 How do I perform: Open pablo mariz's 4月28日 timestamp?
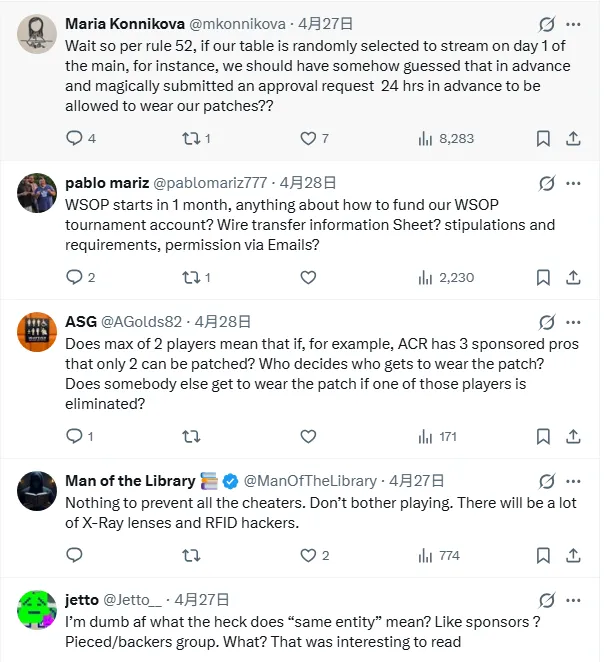click(308, 183)
